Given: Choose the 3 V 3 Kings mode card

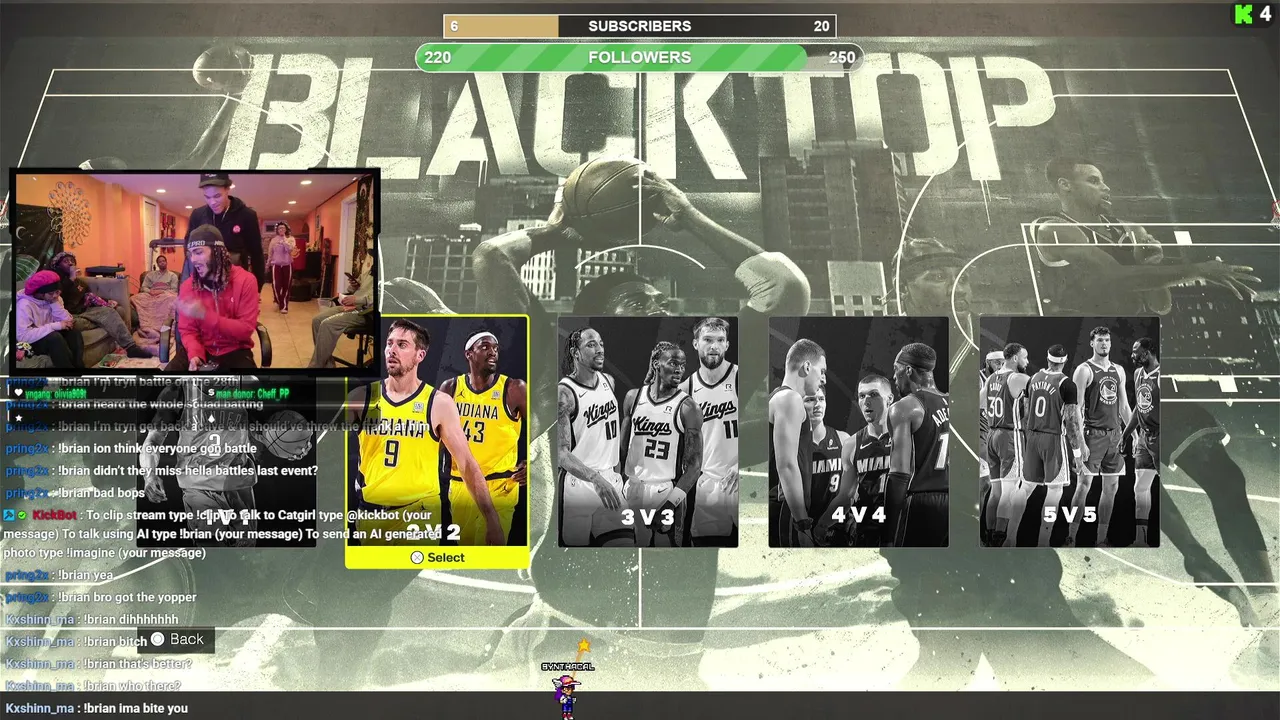Looking at the screenshot, I should [648, 432].
